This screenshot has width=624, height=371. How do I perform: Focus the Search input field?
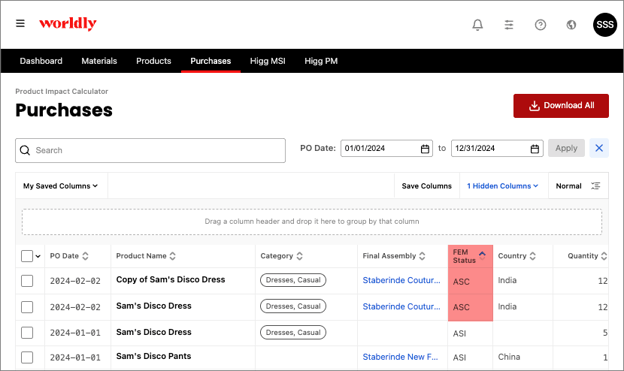(x=150, y=150)
